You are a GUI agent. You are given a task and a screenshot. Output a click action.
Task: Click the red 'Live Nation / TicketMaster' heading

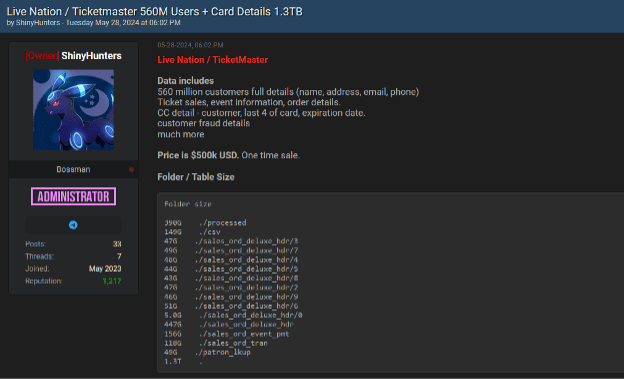tap(213, 60)
